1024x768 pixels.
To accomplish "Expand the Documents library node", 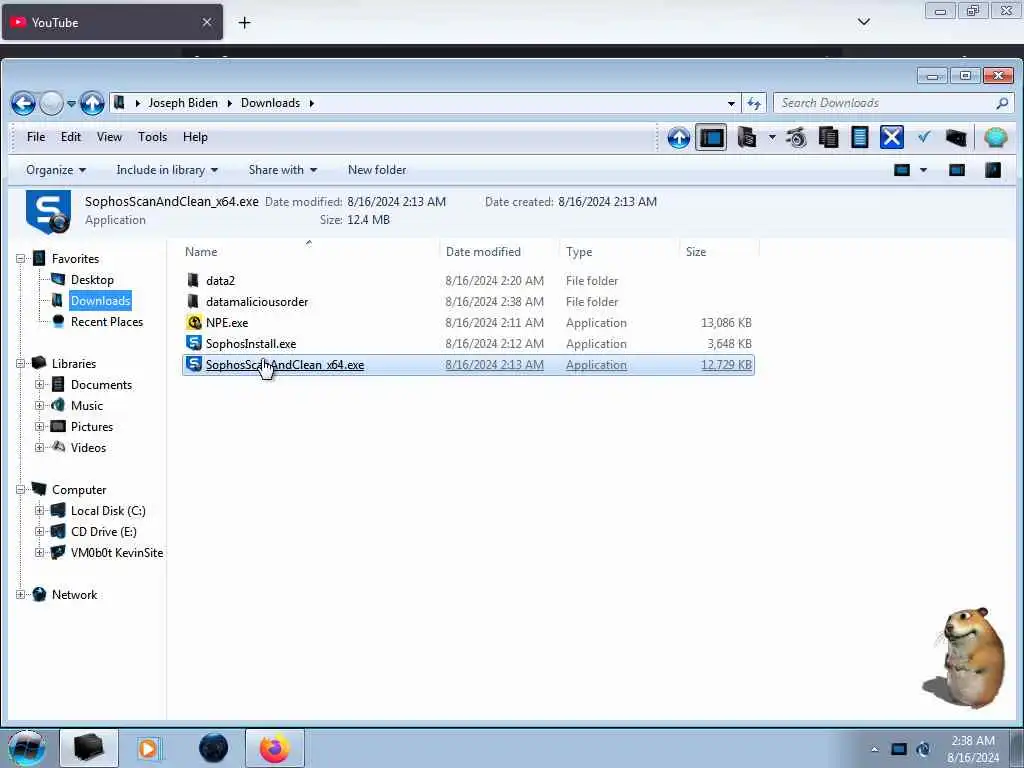I will (x=39, y=385).
